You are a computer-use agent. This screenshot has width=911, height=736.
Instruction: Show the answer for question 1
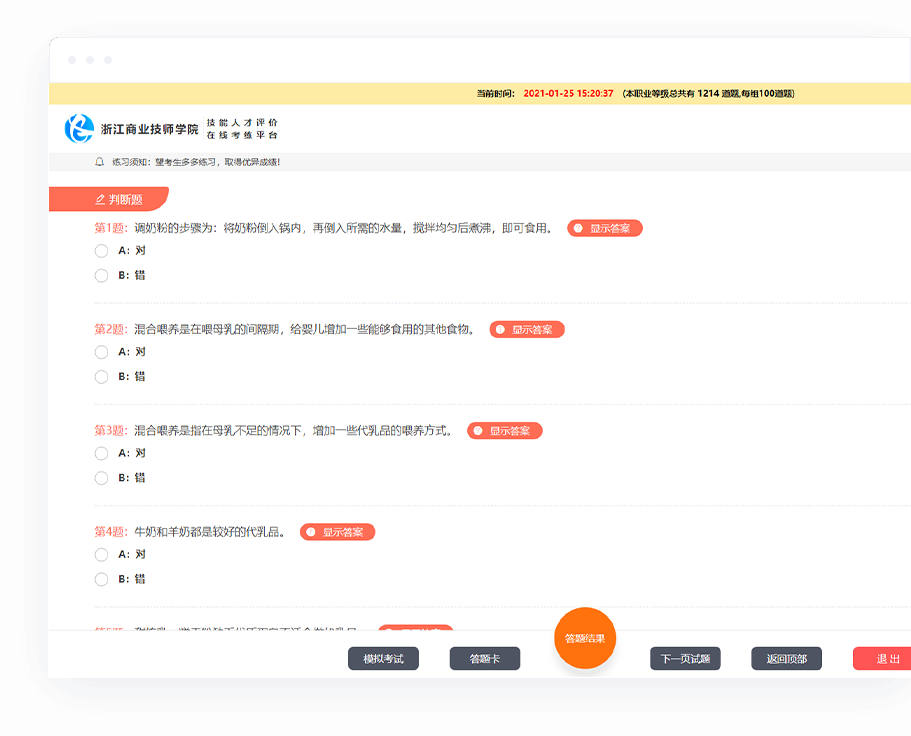pyautogui.click(x=605, y=228)
